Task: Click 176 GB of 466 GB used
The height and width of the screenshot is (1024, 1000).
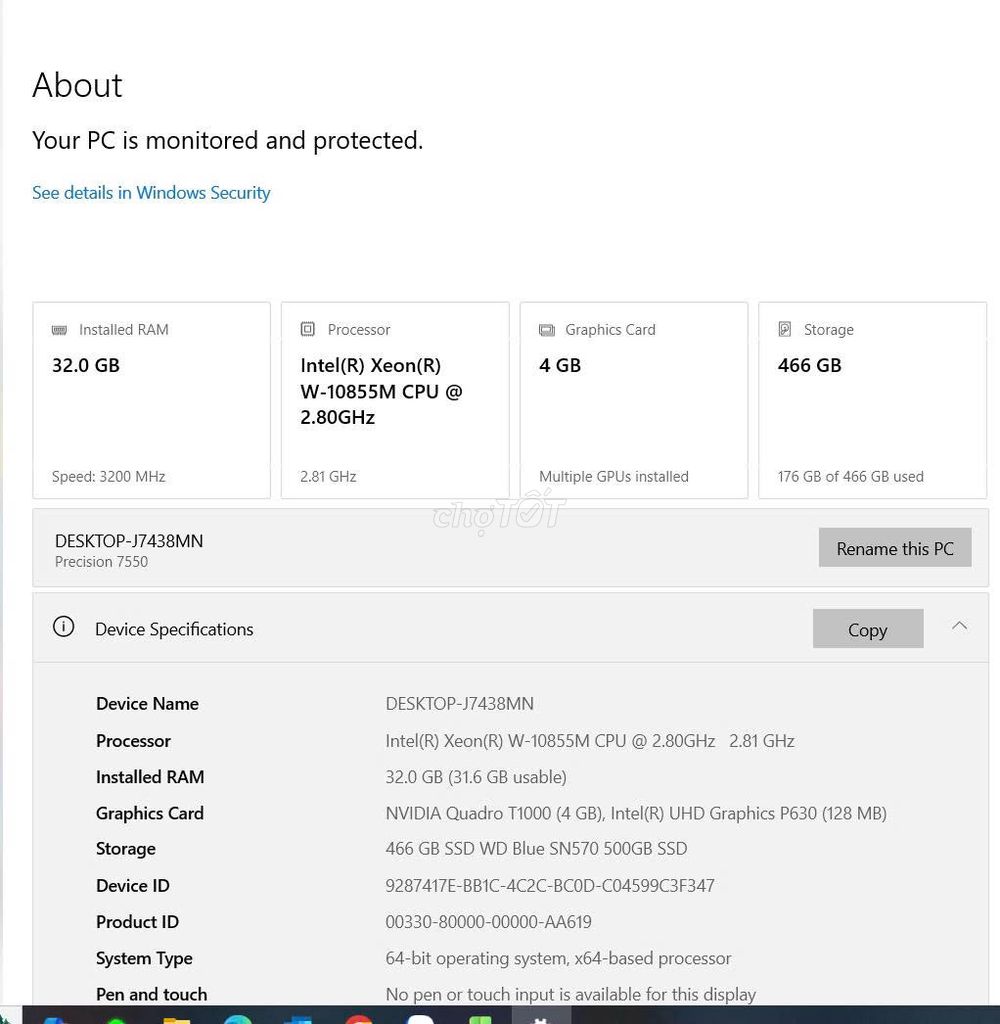Action: coord(850,477)
